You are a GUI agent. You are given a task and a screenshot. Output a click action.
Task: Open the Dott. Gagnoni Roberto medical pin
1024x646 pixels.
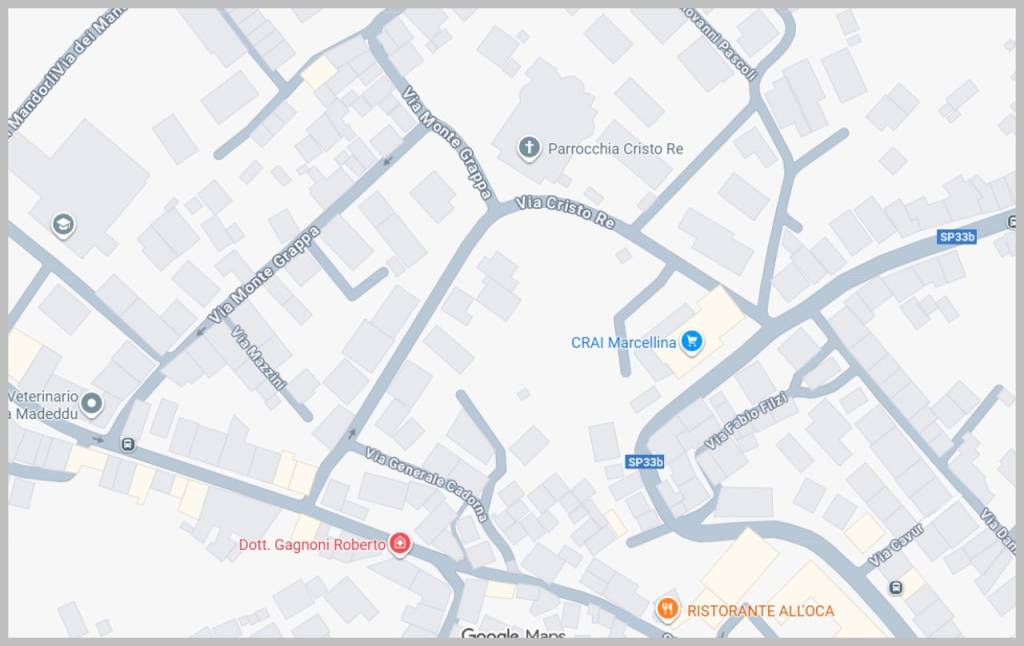[400, 543]
